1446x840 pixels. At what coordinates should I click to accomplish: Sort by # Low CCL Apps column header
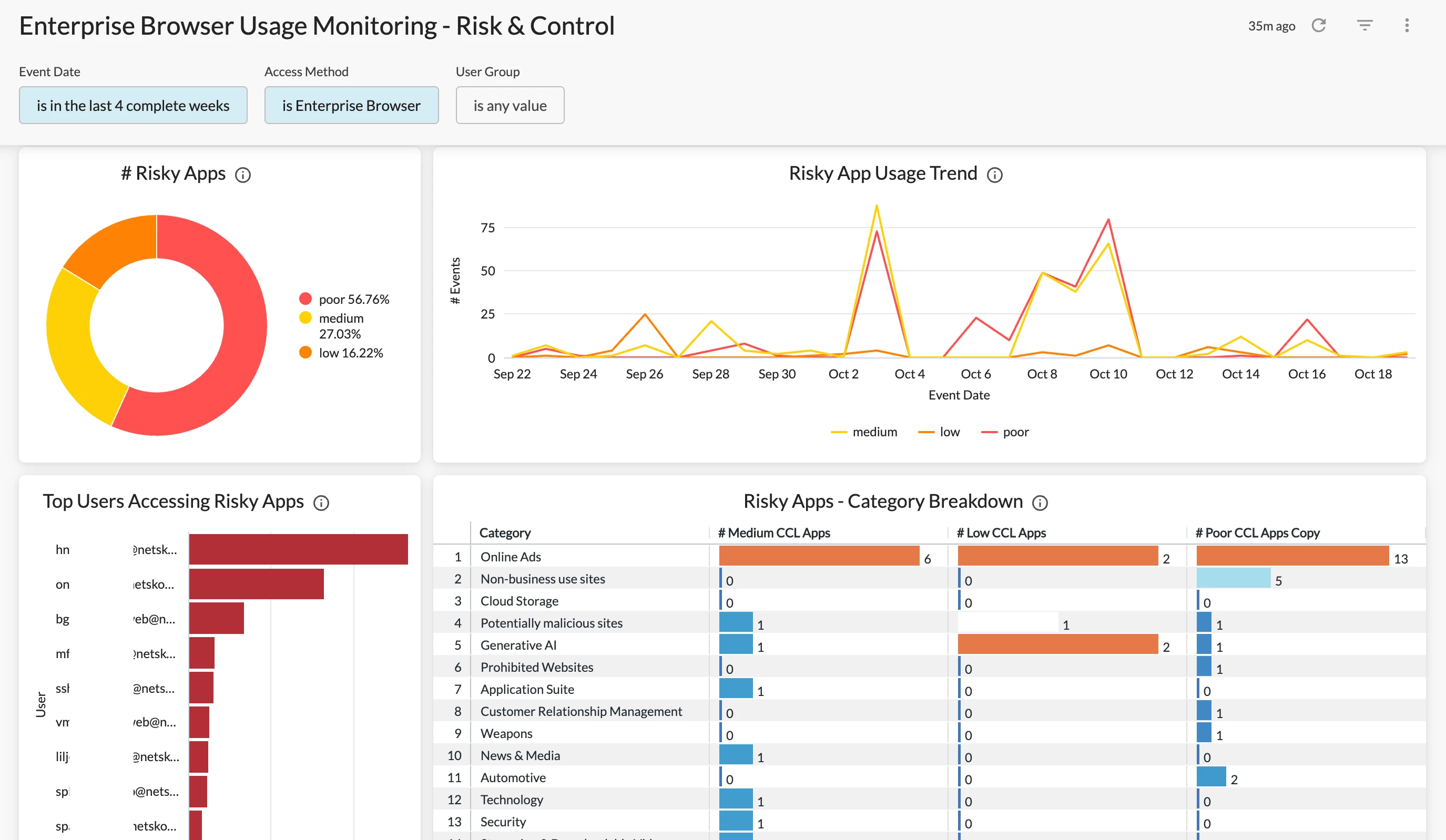pyautogui.click(x=1001, y=532)
